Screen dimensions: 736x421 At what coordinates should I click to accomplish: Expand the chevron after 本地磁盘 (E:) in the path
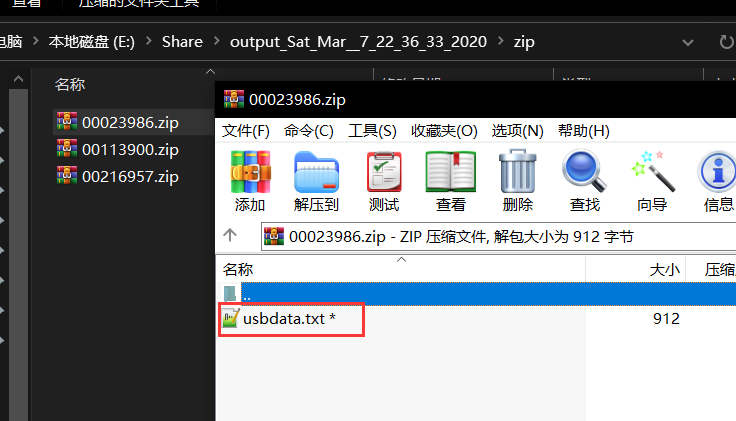(149, 41)
